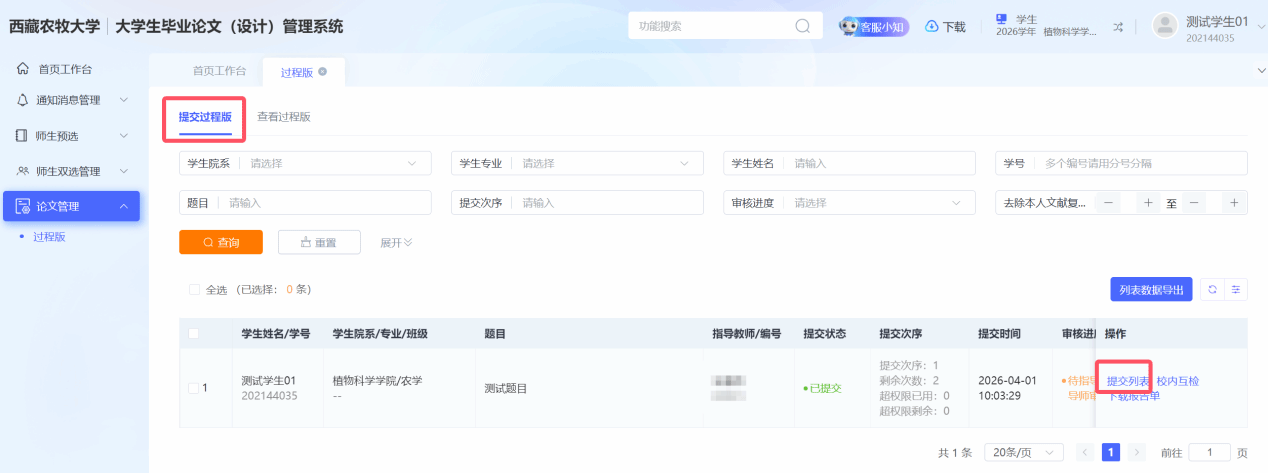Viewport: 1268px width, 473px height.
Task: Open column settings icon beside refresh
Action: coord(1236,289)
